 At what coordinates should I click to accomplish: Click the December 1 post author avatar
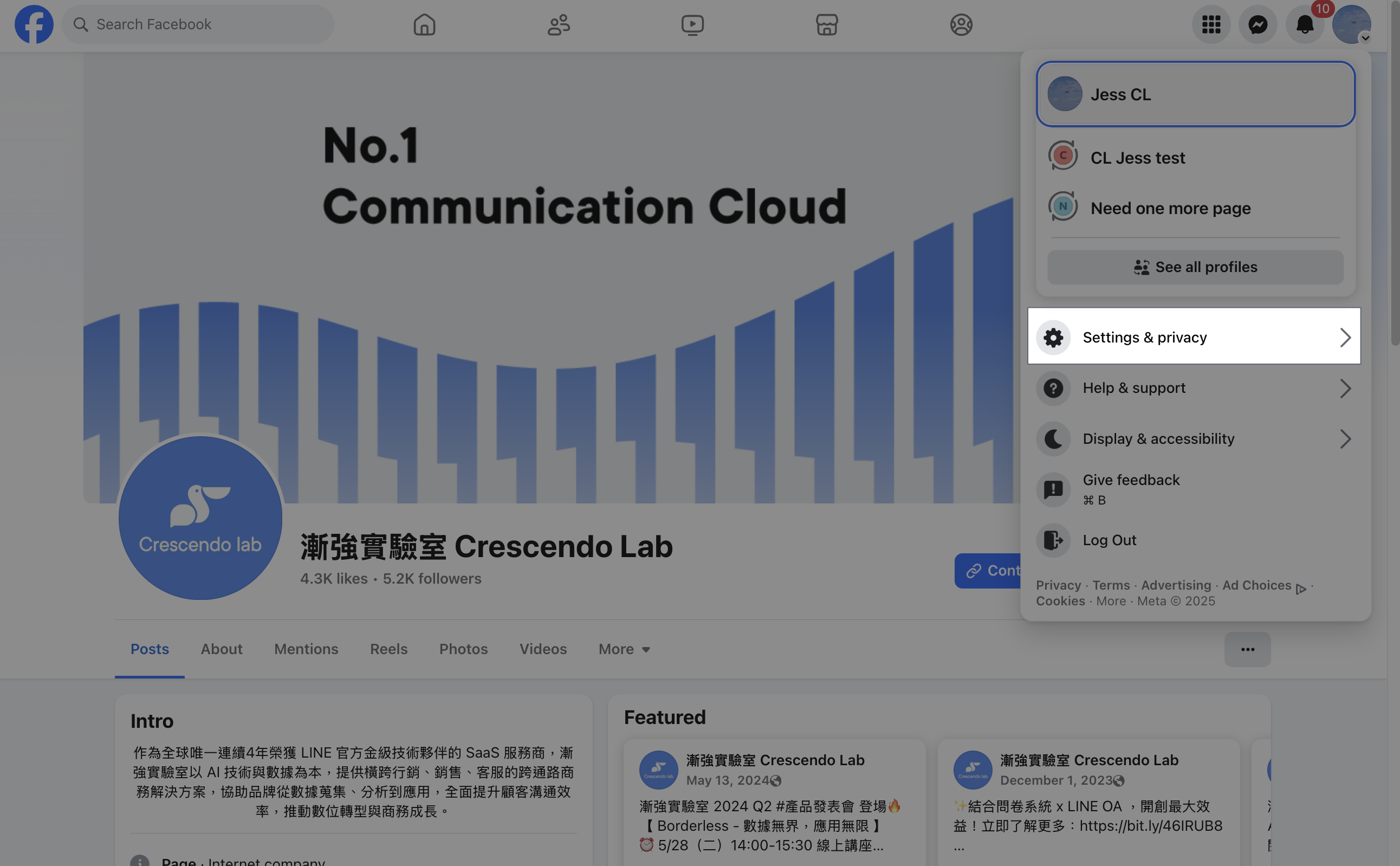pyautogui.click(x=973, y=770)
